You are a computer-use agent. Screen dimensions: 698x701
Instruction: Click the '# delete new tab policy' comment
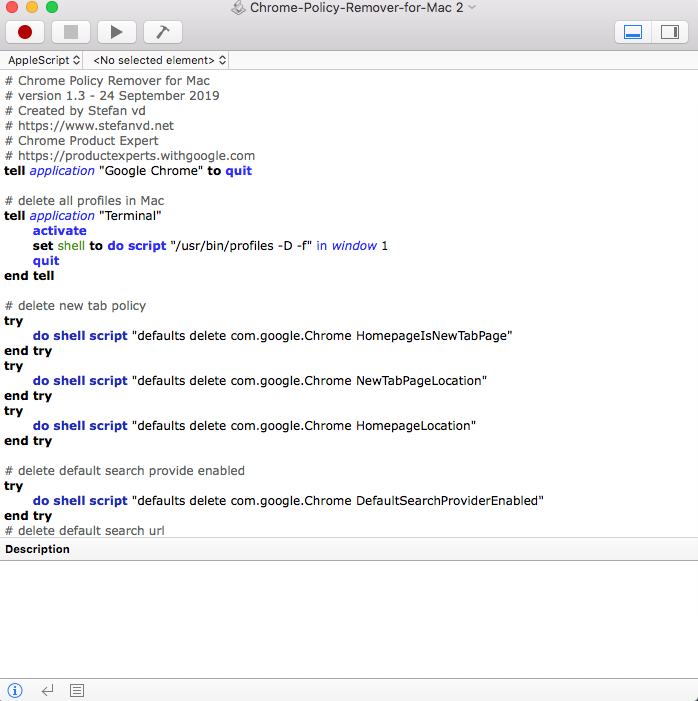pyautogui.click(x=76, y=306)
